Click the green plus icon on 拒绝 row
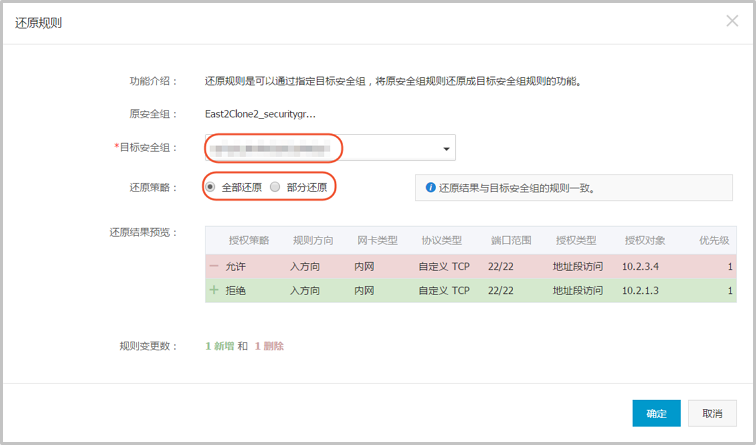 pyautogui.click(x=214, y=291)
